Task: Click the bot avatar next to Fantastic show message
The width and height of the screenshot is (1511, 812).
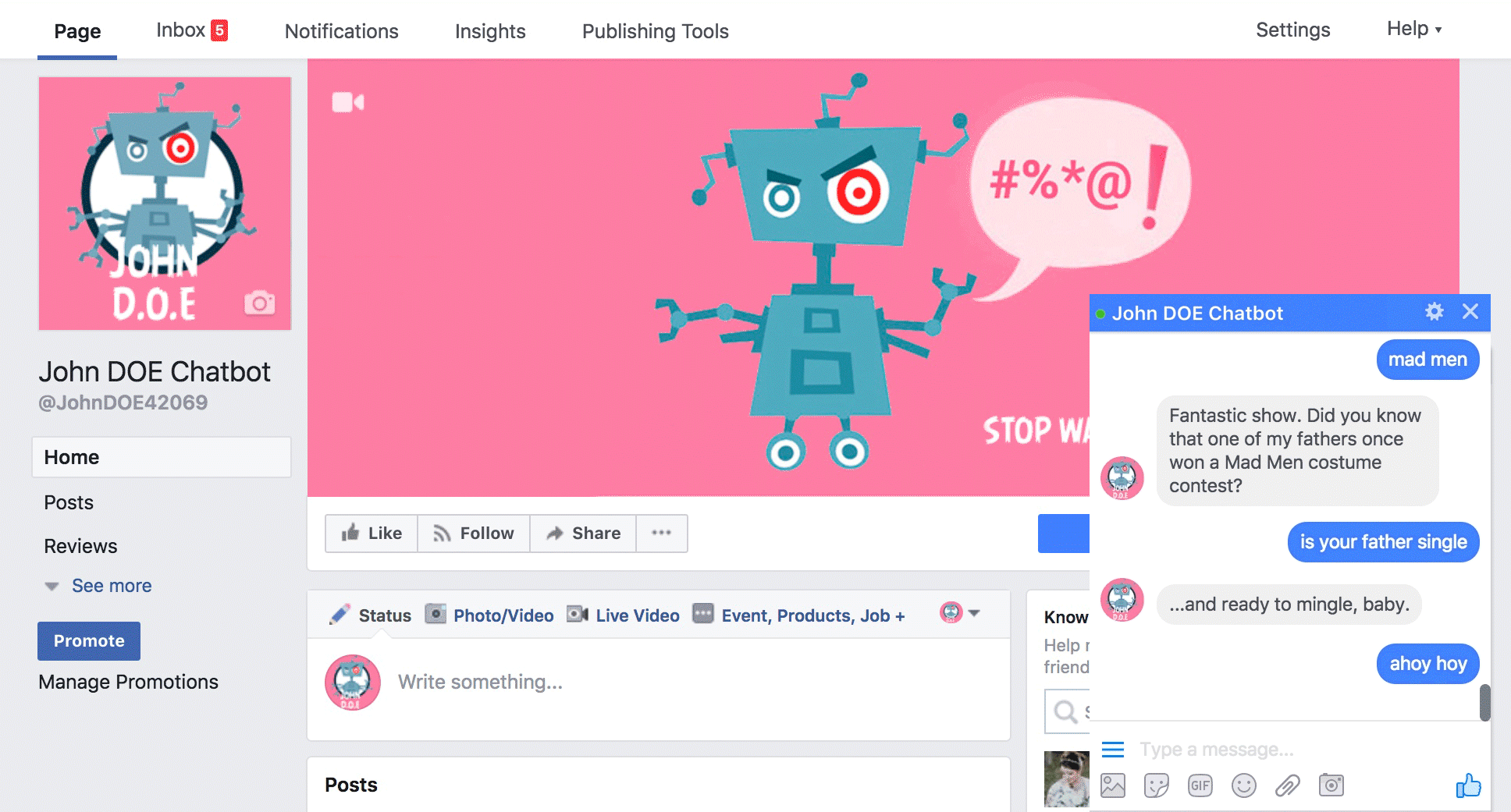Action: tap(1122, 478)
